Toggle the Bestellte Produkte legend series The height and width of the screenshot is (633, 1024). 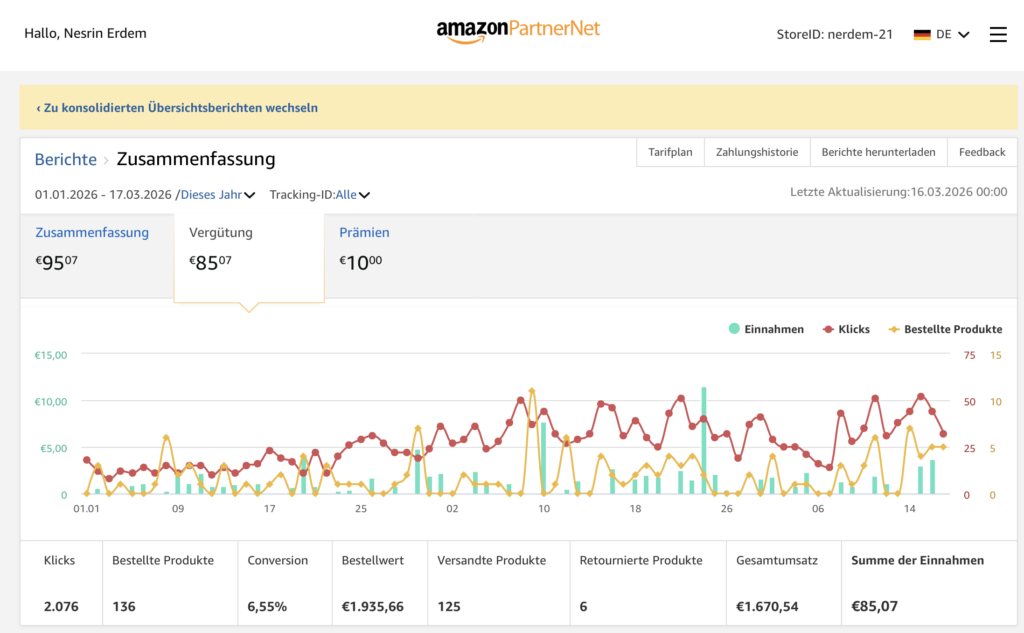coord(945,329)
